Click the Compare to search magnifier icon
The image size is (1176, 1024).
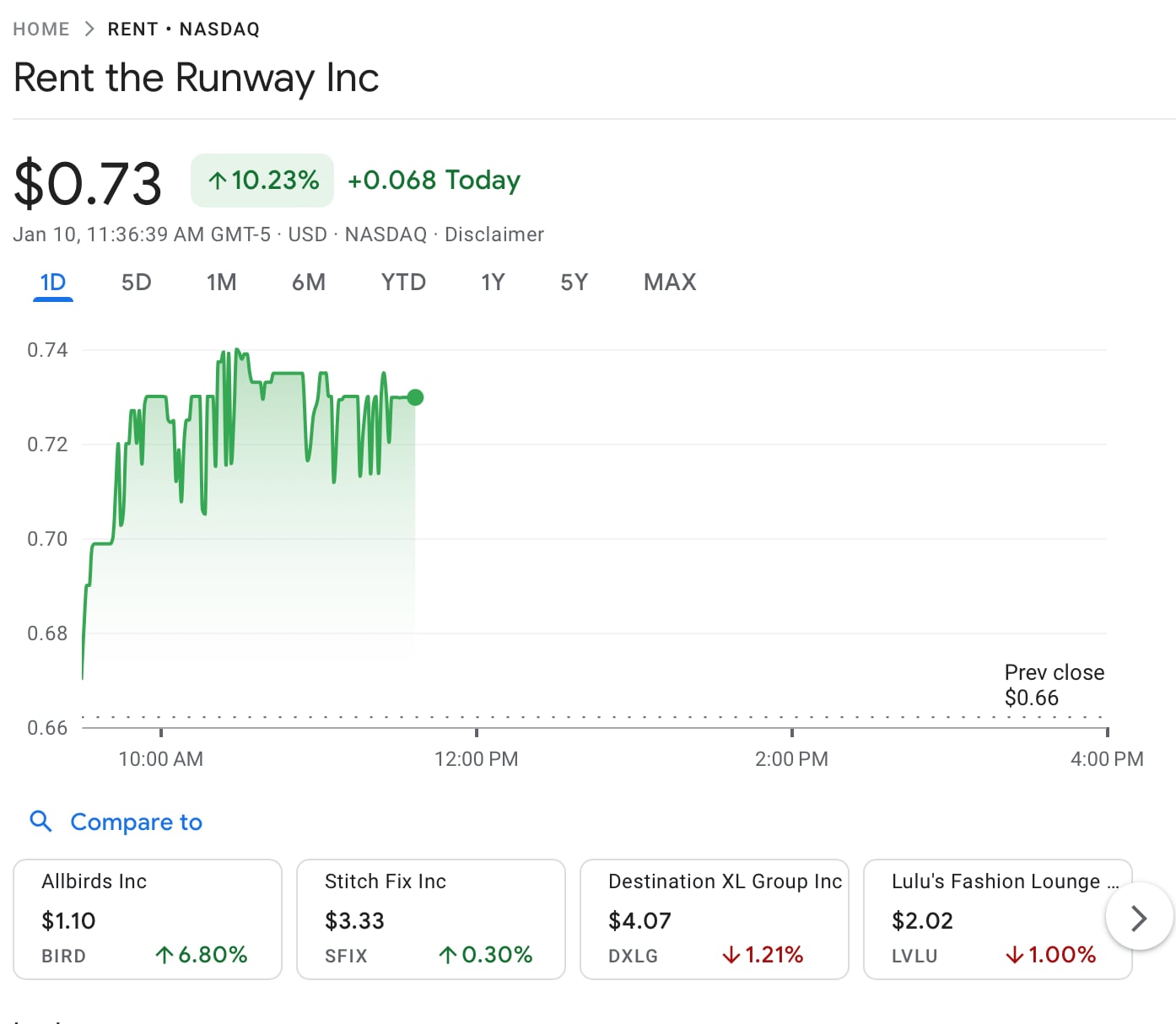click(x=40, y=821)
